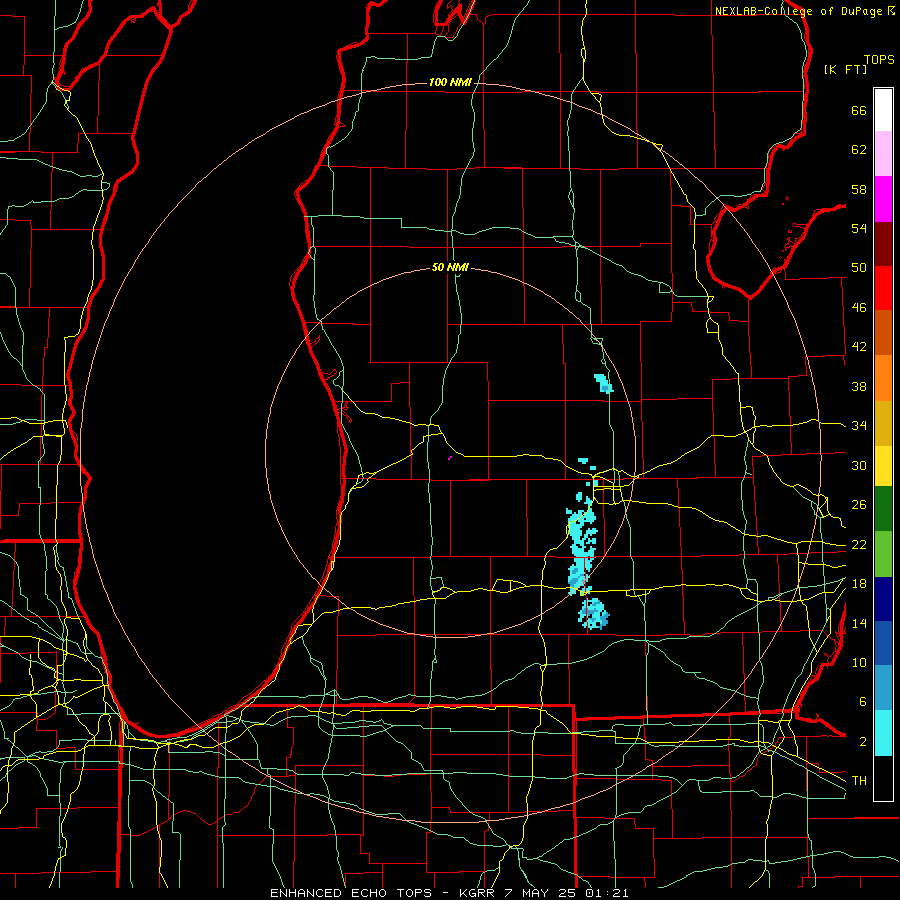Click the "TH" threshold label
Screen dimensions: 900x900
click(859, 780)
